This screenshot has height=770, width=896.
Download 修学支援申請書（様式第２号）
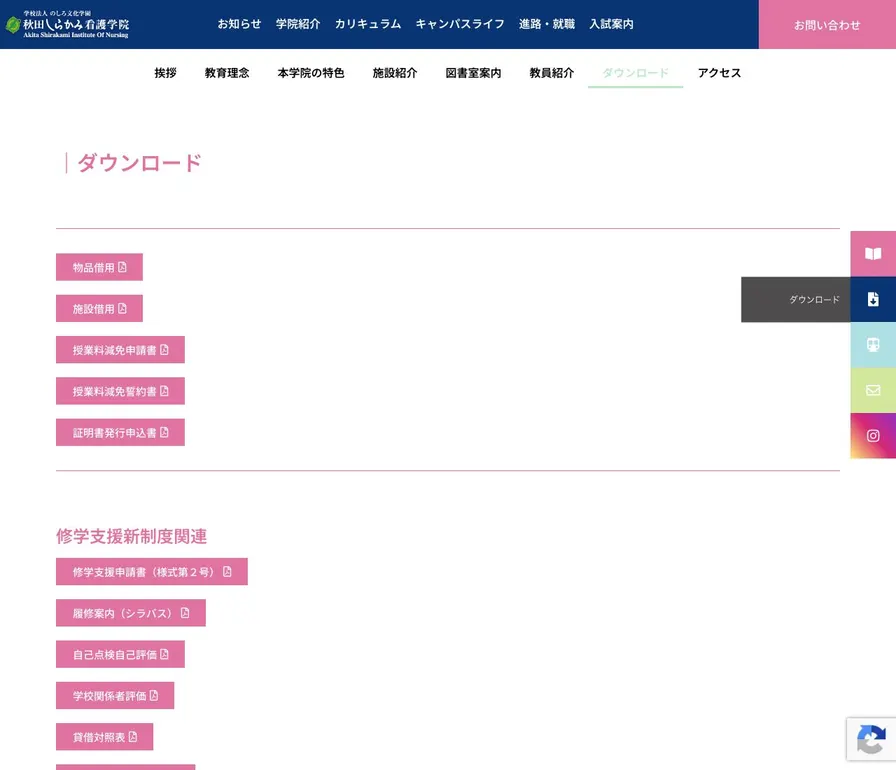point(151,571)
